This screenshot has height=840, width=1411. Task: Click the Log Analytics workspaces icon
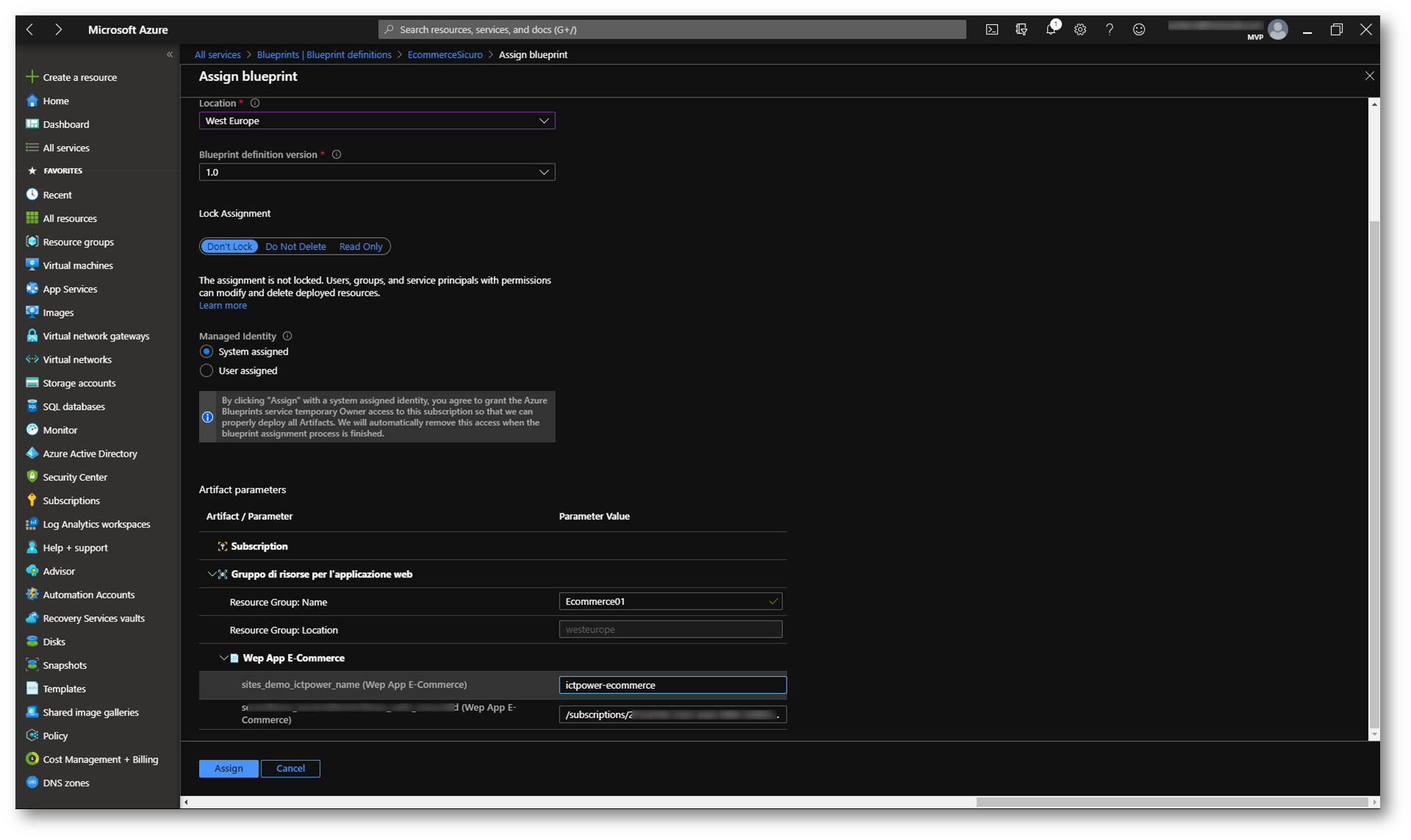[32, 524]
